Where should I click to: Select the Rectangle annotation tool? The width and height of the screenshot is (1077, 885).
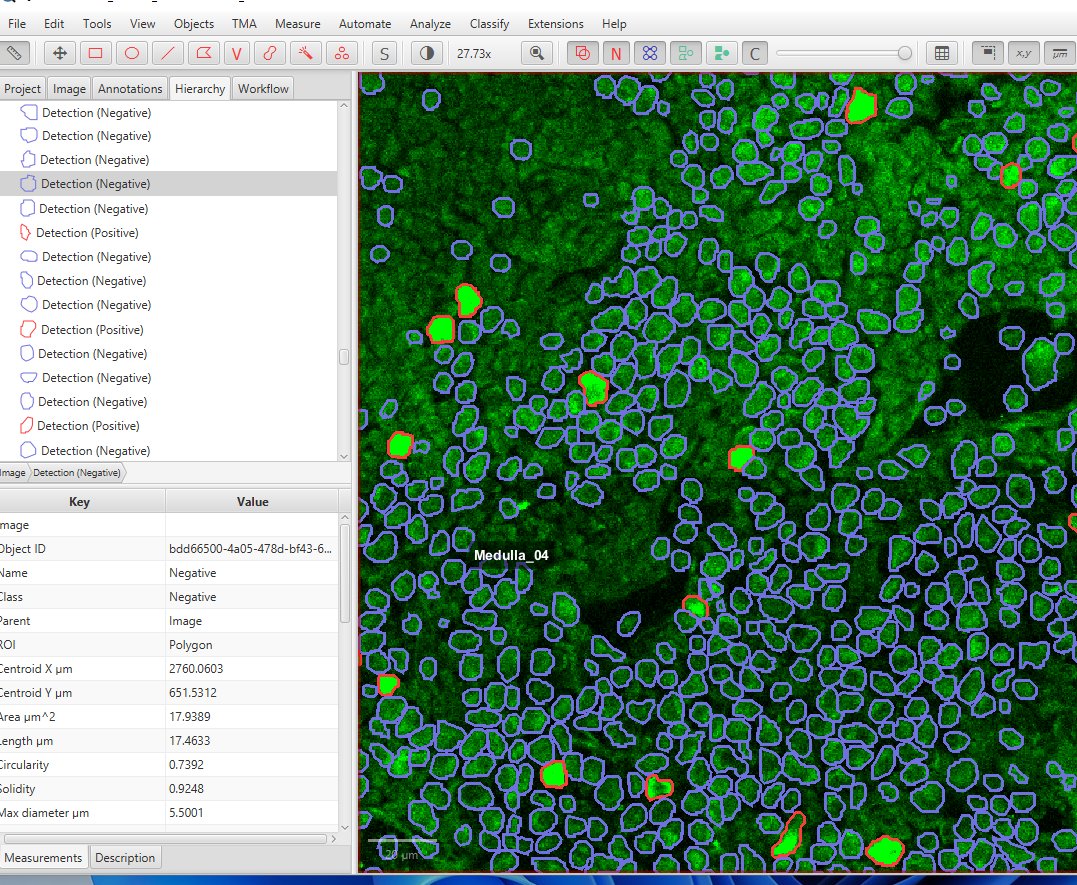95,52
